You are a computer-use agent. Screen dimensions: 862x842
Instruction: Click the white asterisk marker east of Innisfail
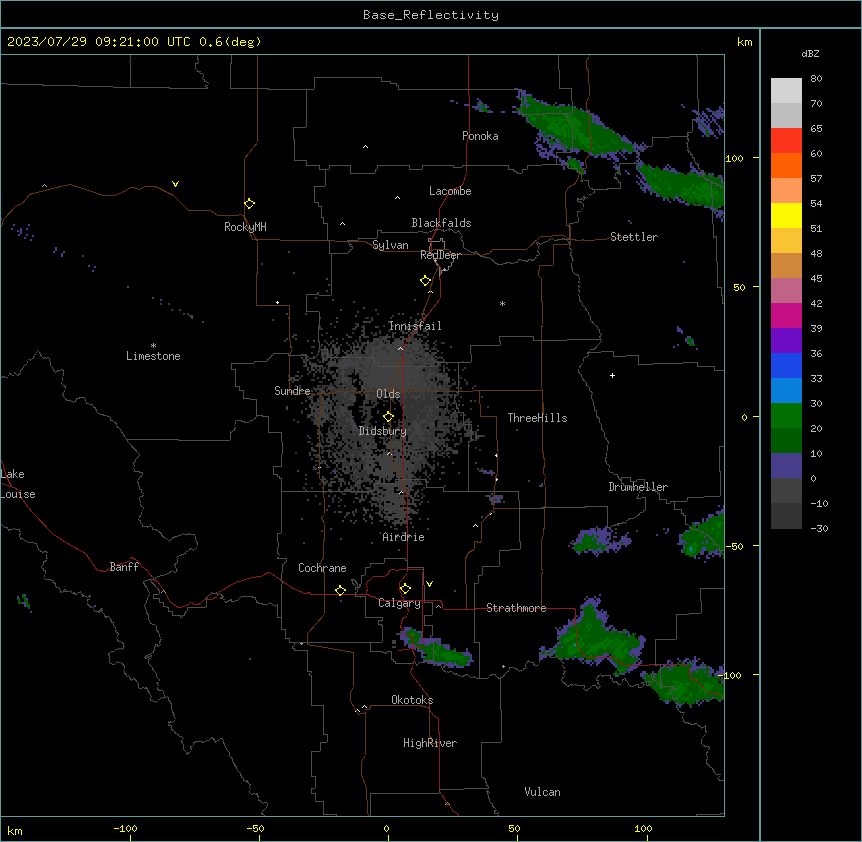coord(502,303)
